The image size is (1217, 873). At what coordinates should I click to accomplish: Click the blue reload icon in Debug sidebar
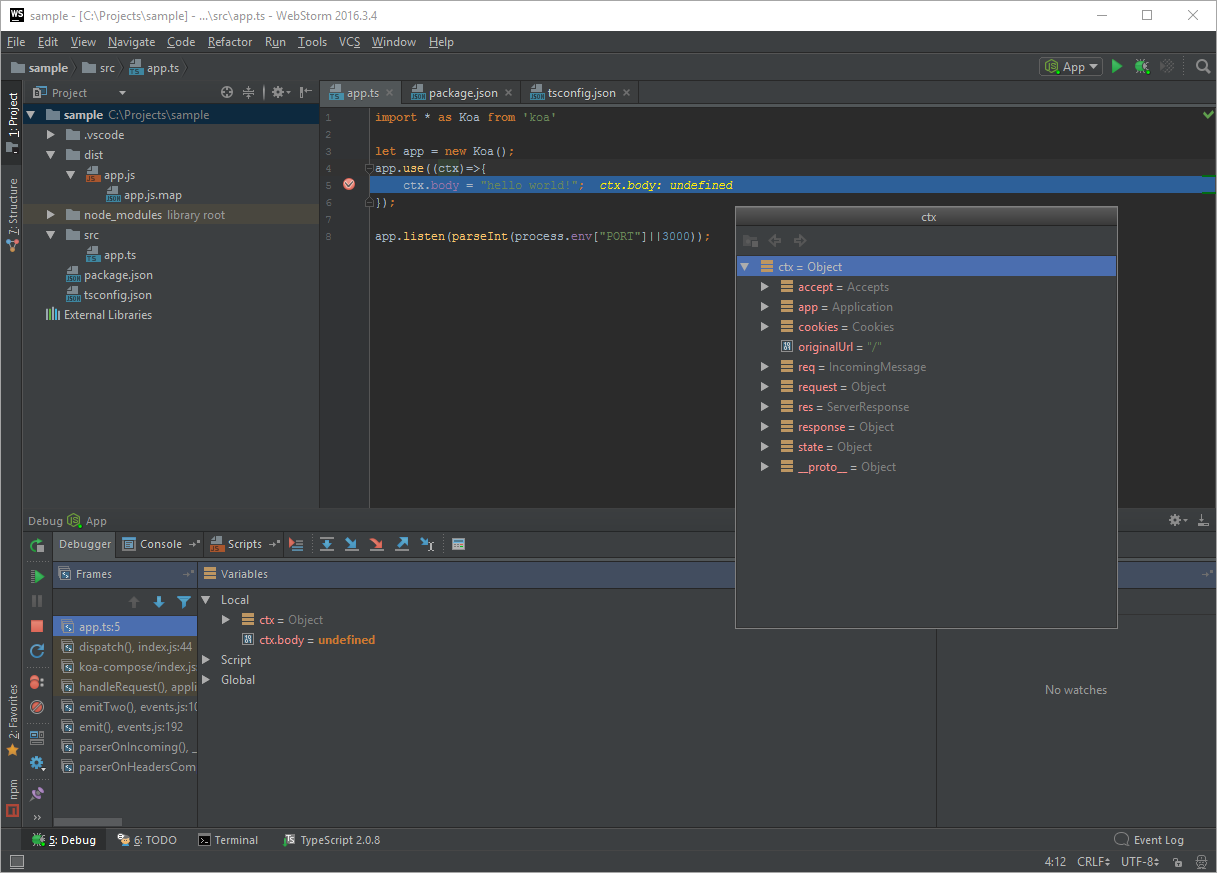pos(37,651)
